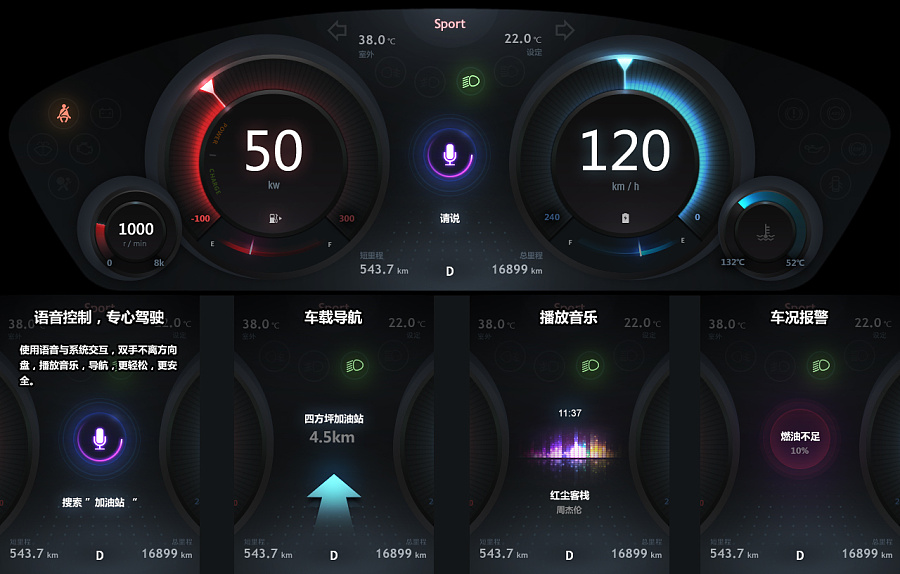Image resolution: width=900 pixels, height=574 pixels.
Task: Toggle headlight indicator in 车载导航 panel
Action: pyautogui.click(x=355, y=366)
